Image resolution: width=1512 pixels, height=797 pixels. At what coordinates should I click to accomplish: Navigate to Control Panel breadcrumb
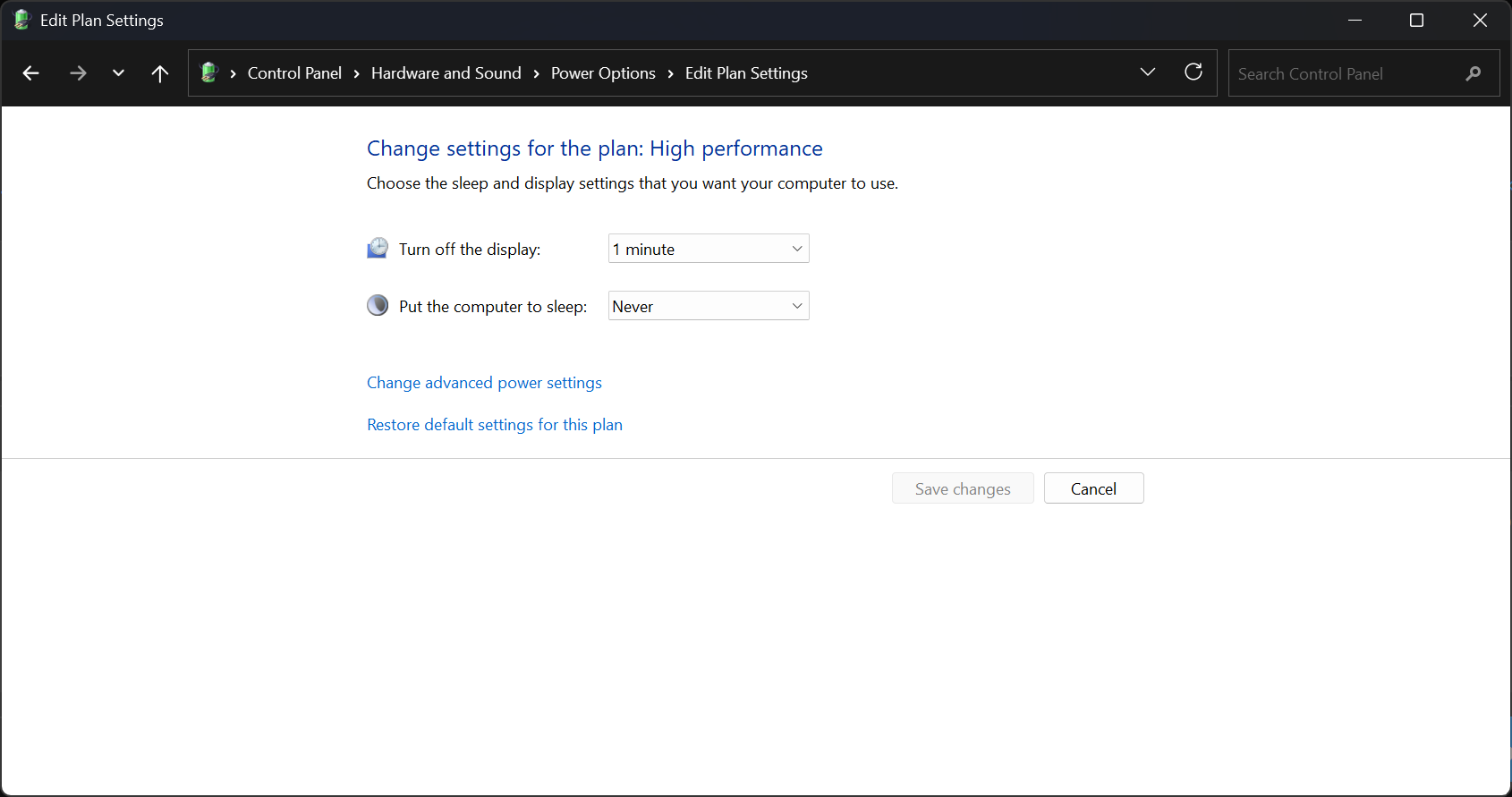click(x=294, y=73)
